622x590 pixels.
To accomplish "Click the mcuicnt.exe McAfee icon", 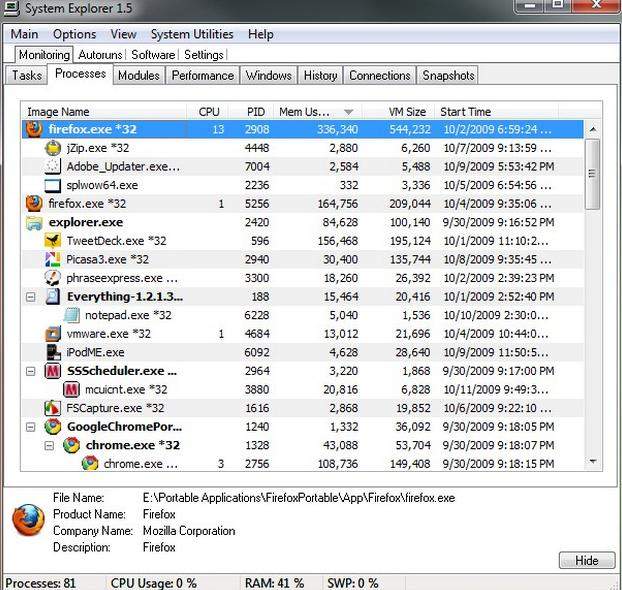I will 71,390.
